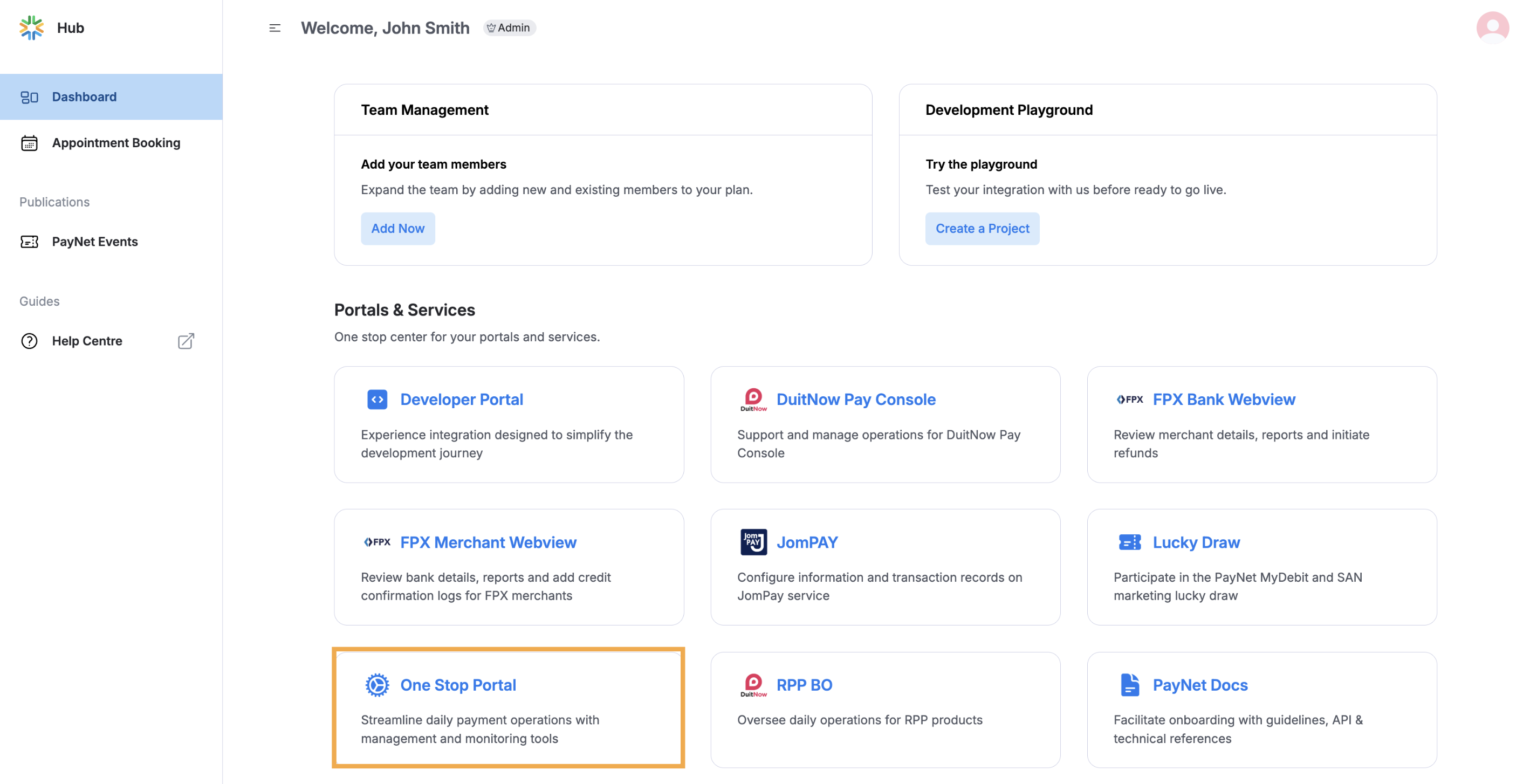Click the PayNet Docs document icon
The height and width of the screenshot is (784, 1537).
(x=1129, y=684)
